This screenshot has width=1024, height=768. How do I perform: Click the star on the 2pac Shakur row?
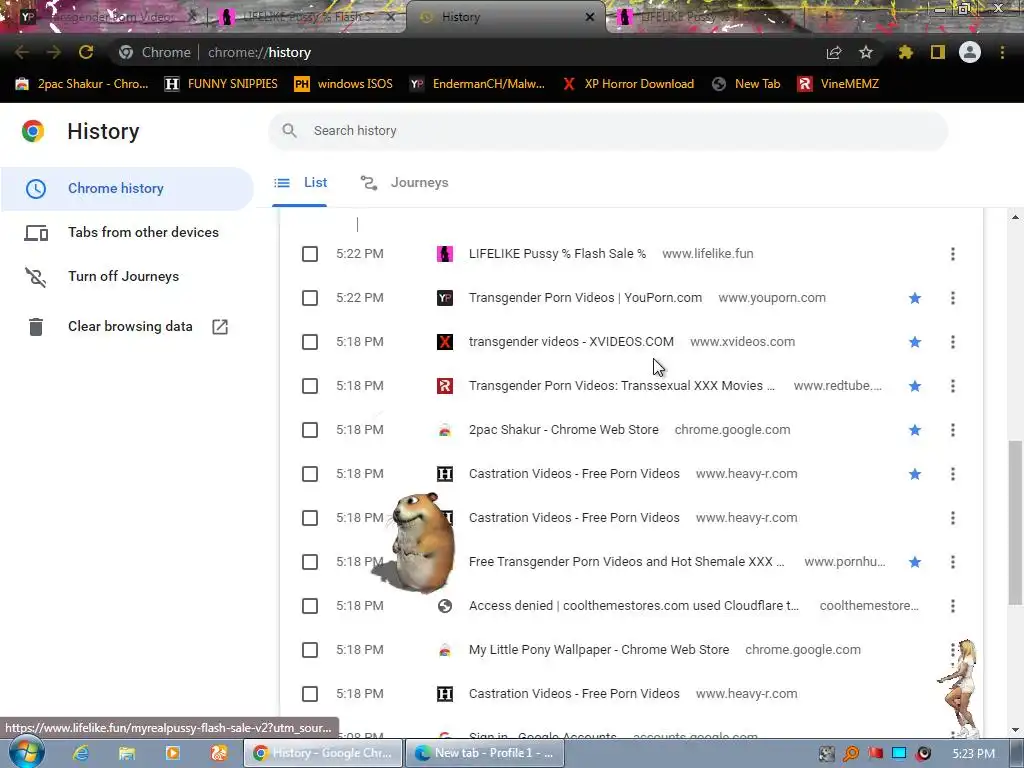pos(915,430)
